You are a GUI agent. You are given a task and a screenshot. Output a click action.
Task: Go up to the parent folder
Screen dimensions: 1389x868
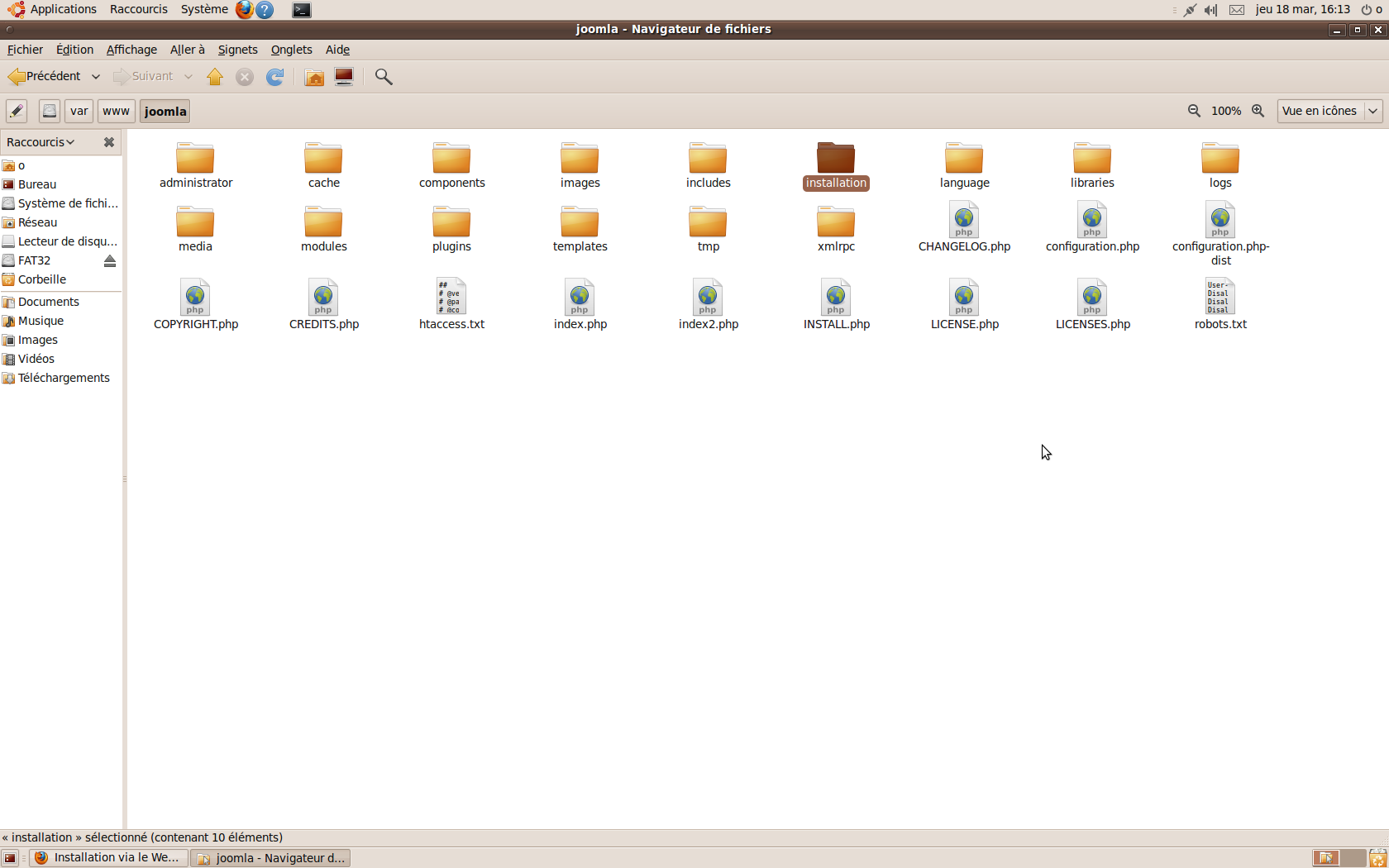[215, 77]
